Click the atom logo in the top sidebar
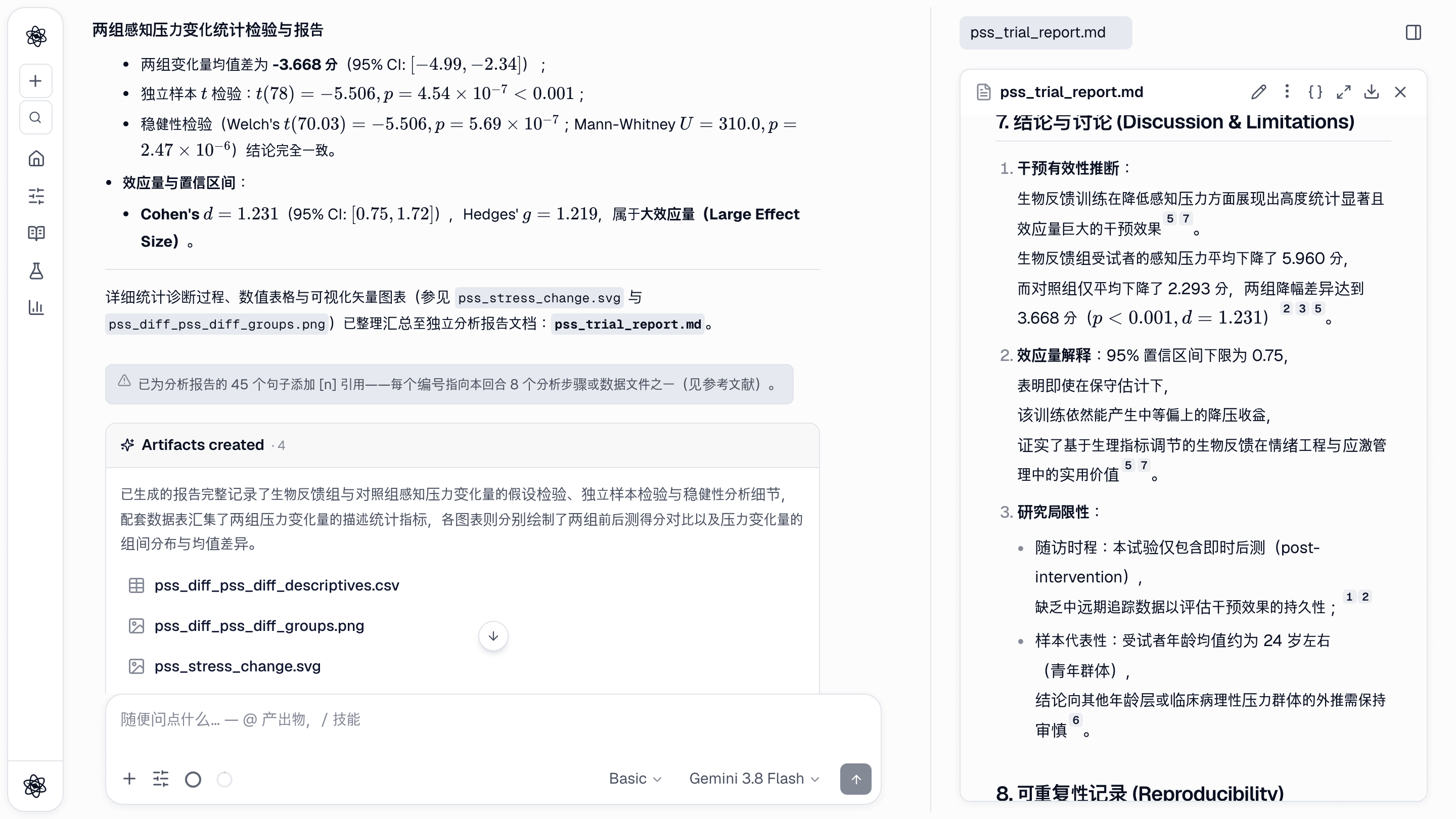Screen dimensions: 1456x819 [35, 36]
